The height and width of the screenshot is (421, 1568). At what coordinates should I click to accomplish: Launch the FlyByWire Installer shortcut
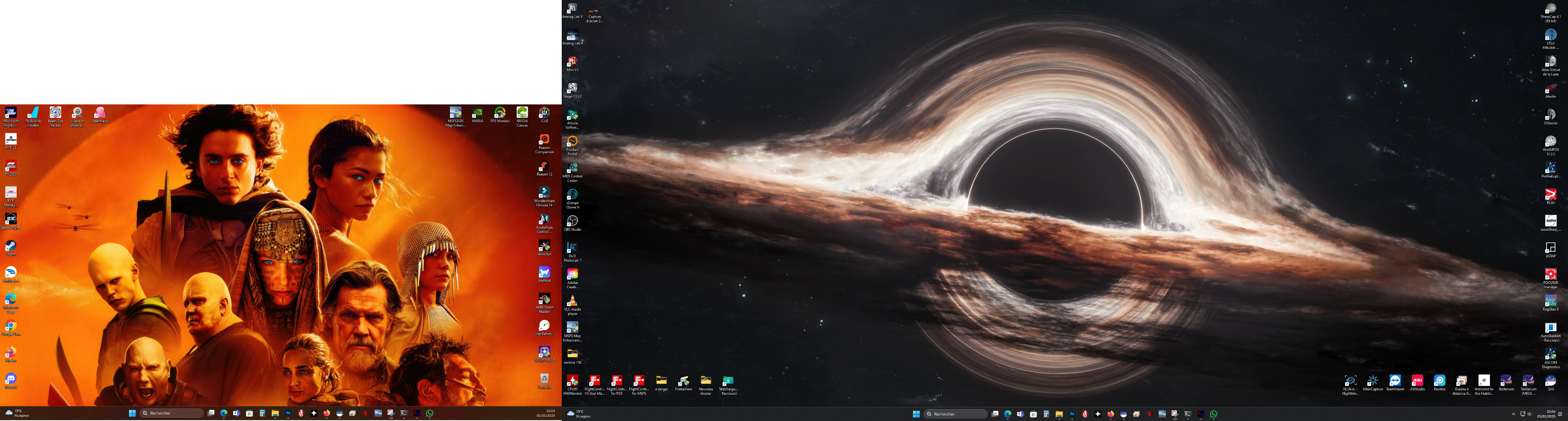[x=33, y=117]
